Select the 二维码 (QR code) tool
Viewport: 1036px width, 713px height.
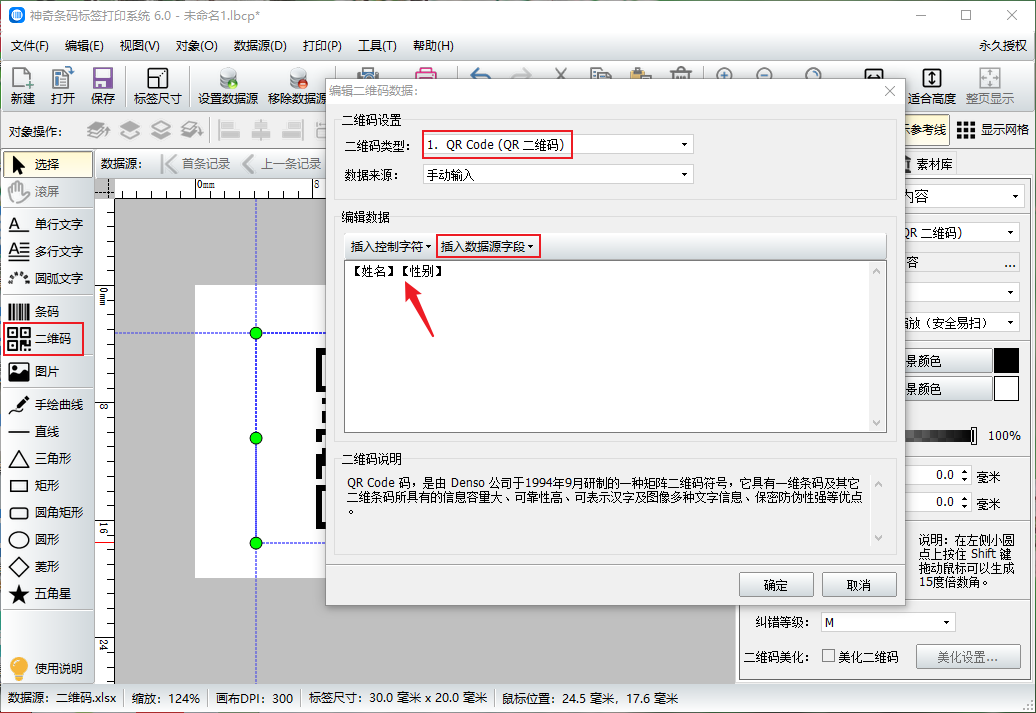coord(44,339)
